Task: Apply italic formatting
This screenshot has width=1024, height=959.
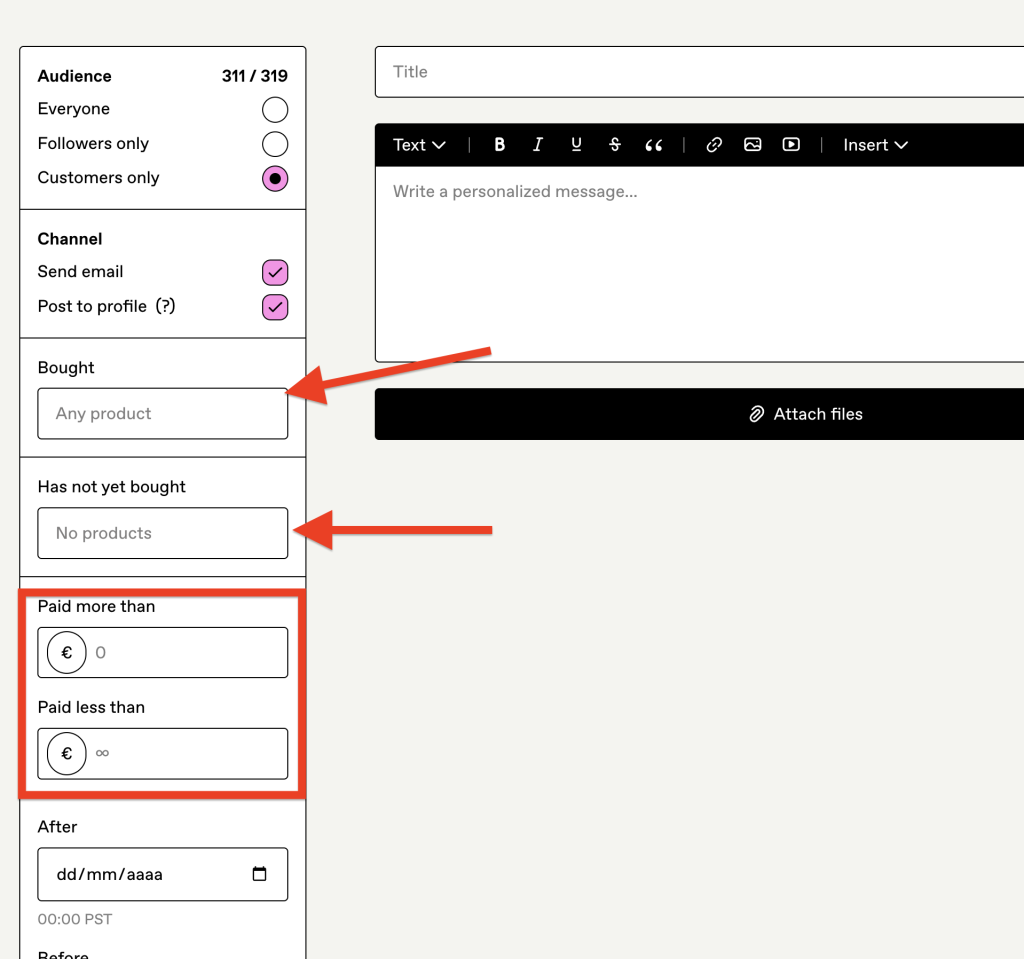Action: (x=538, y=145)
